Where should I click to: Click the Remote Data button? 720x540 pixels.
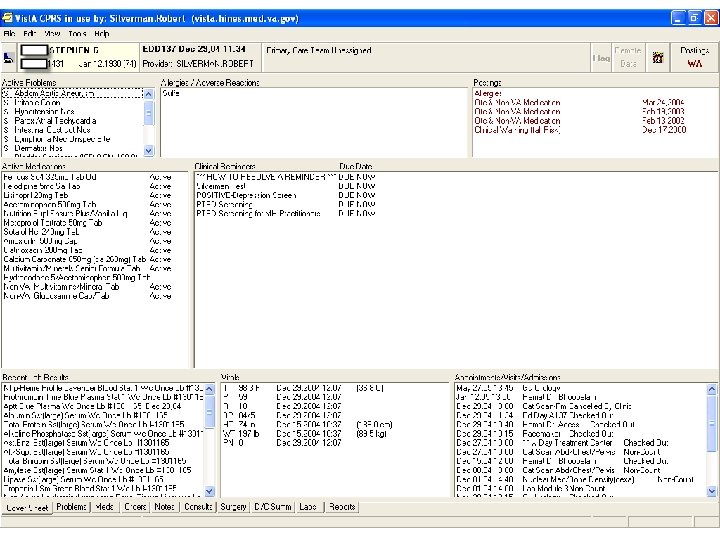tap(628, 57)
